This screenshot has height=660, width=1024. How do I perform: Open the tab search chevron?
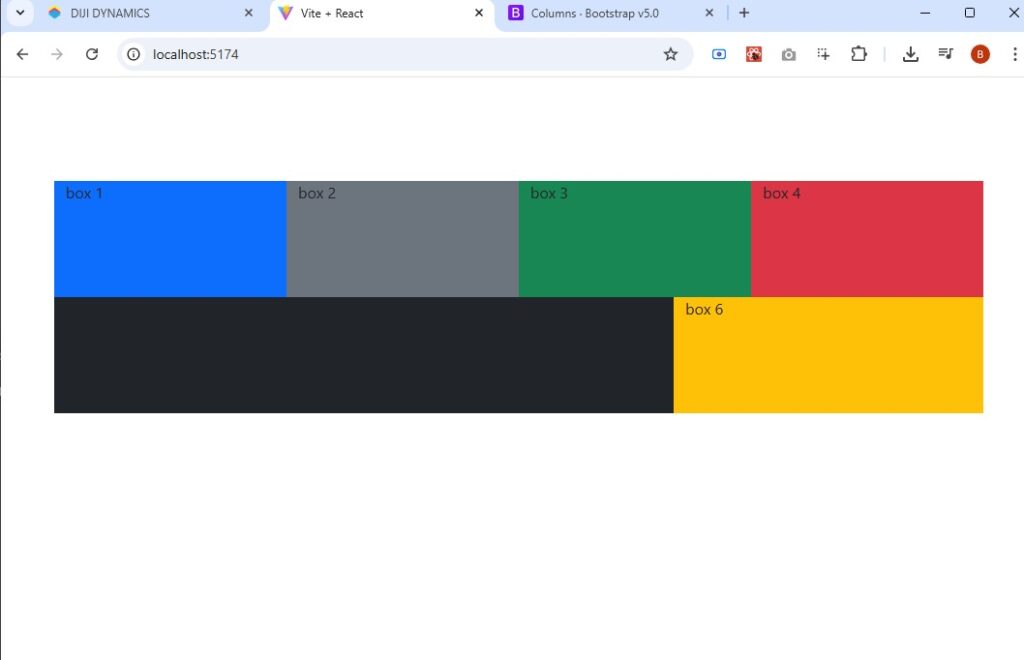coord(19,13)
